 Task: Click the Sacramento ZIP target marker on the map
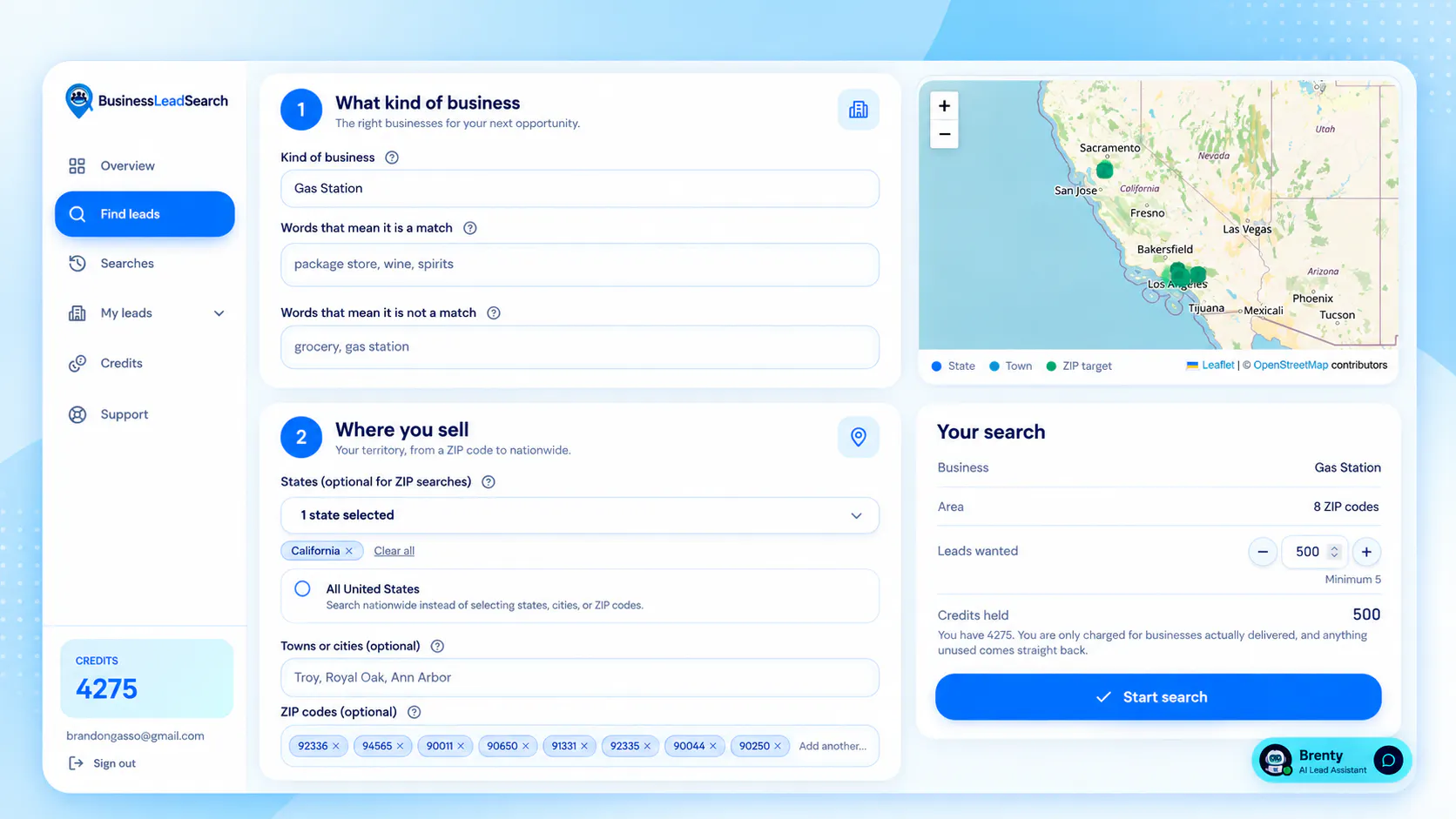click(x=1104, y=170)
